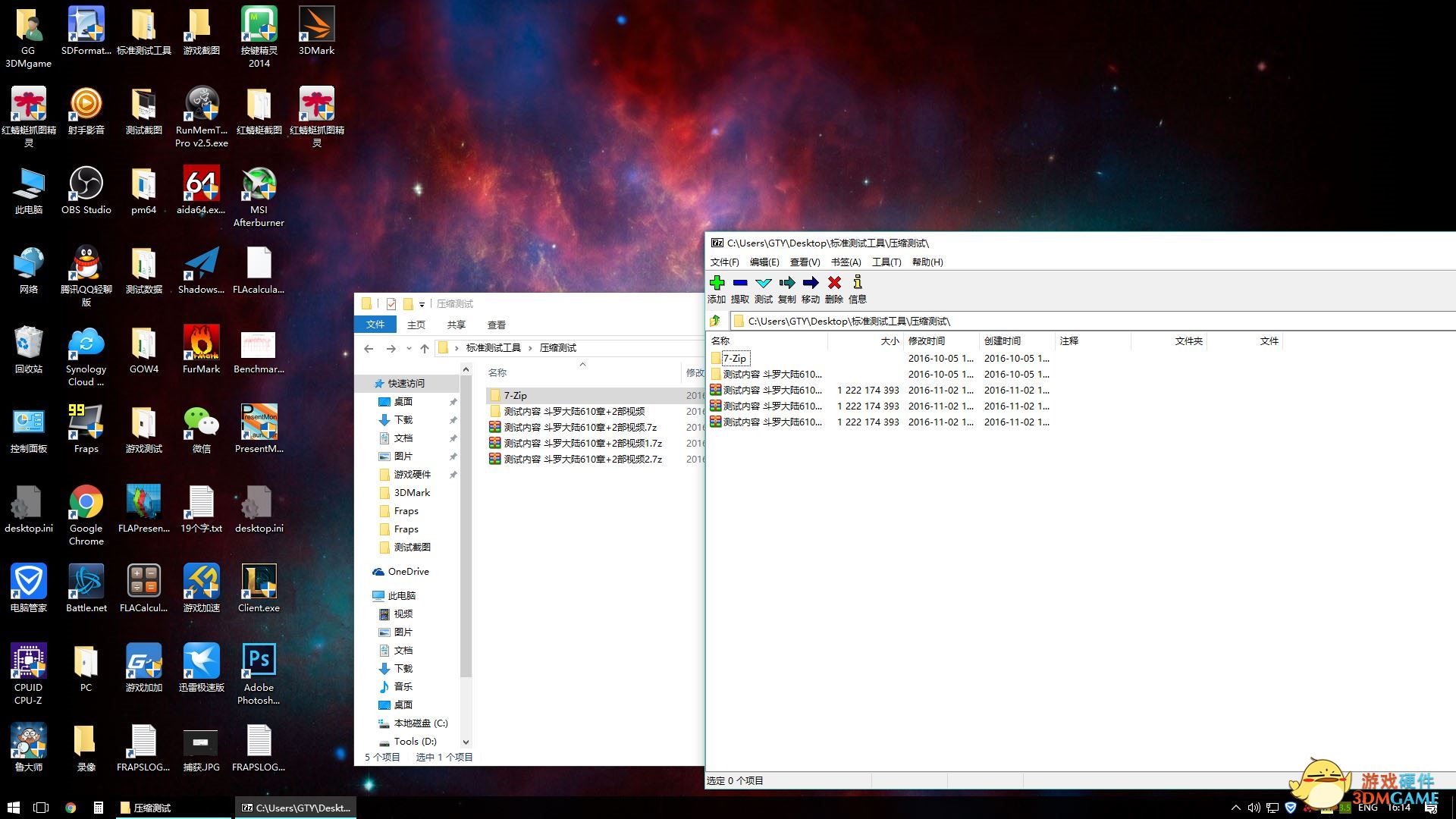Click the 7-Zip address path field
This screenshot has height=819, width=1456.
coord(1062,321)
